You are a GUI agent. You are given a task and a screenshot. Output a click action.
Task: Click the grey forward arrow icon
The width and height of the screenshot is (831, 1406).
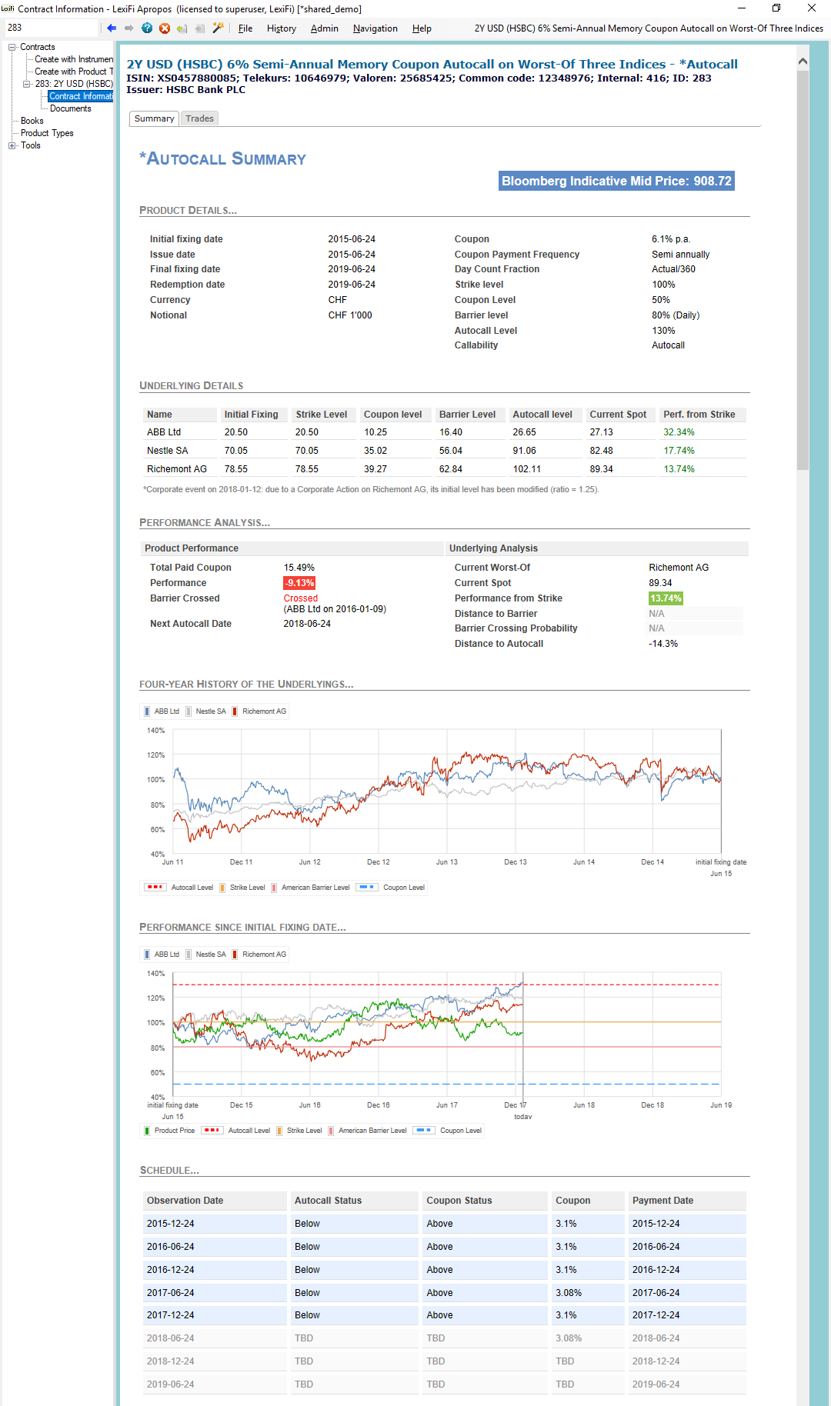click(x=129, y=28)
